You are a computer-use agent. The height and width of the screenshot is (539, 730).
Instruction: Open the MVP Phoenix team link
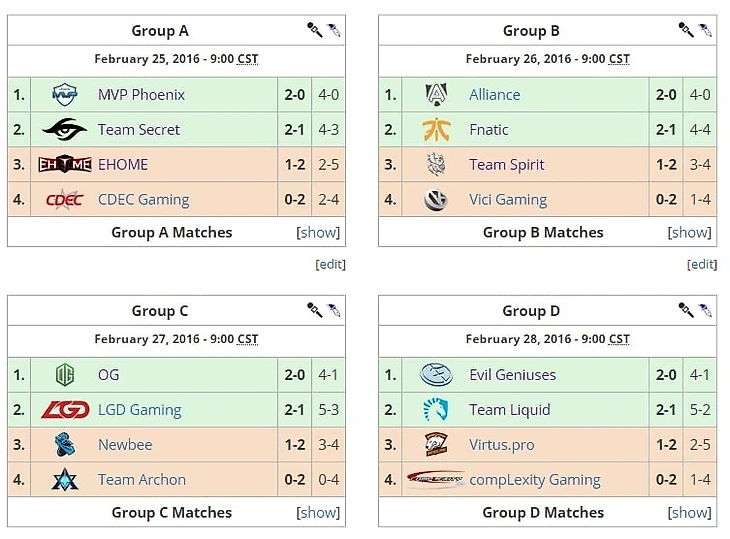[x=141, y=95]
